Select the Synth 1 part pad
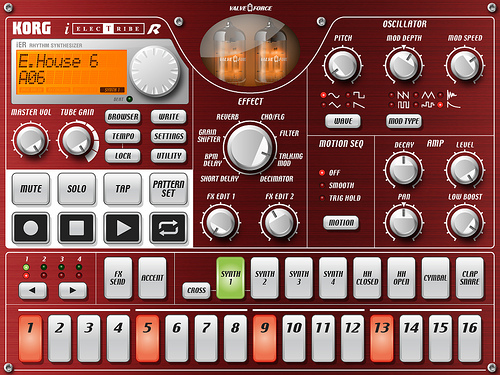 click(x=230, y=278)
